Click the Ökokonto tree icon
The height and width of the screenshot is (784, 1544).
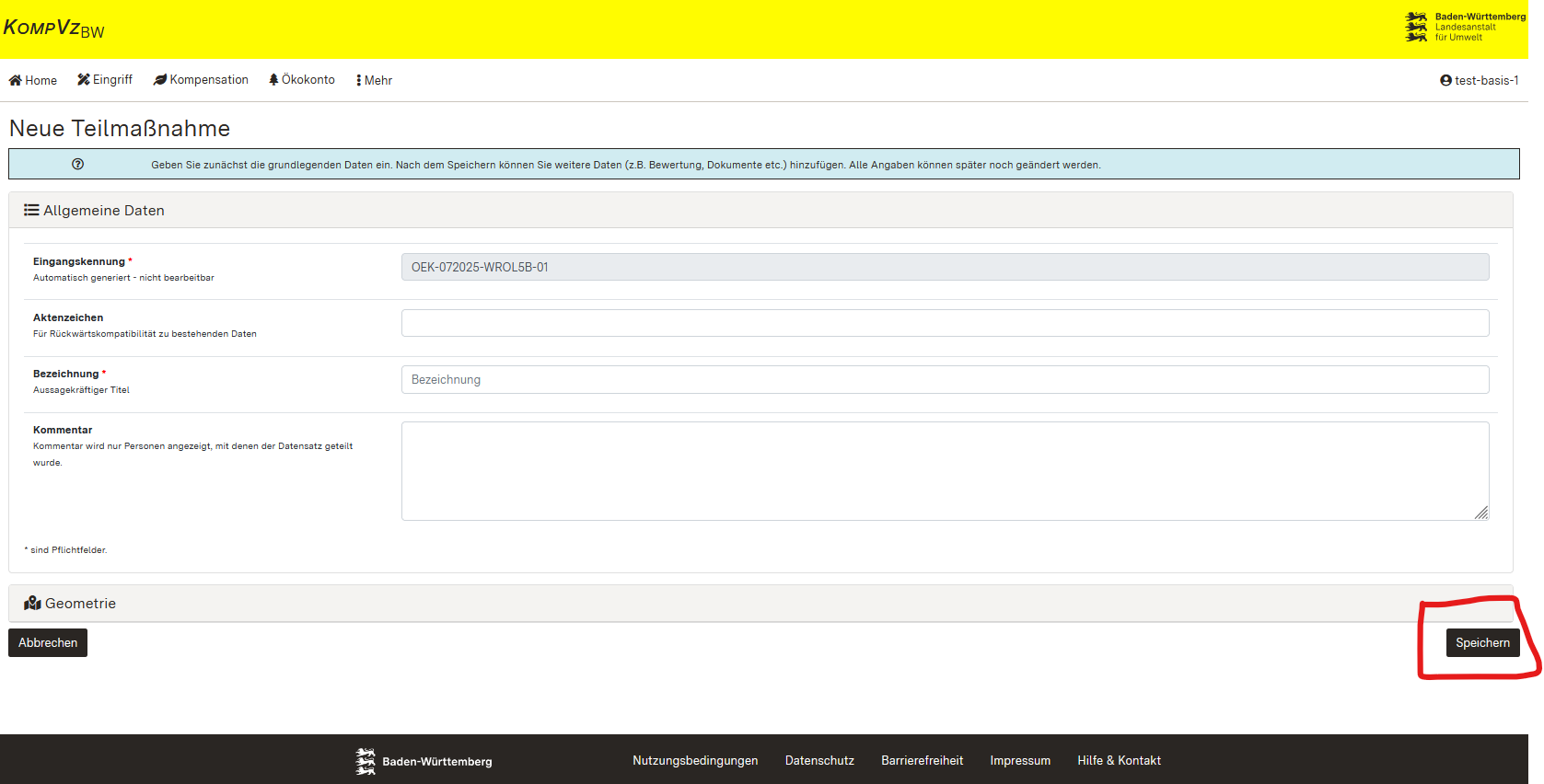(273, 80)
